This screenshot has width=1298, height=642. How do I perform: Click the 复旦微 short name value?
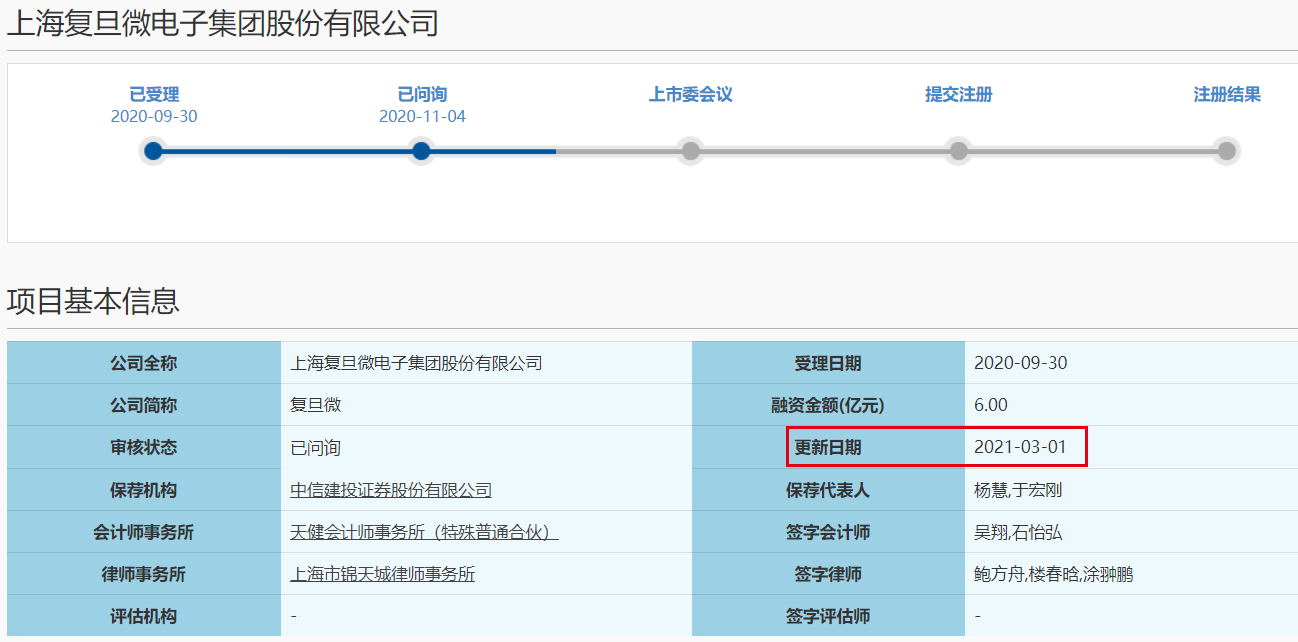click(x=316, y=405)
